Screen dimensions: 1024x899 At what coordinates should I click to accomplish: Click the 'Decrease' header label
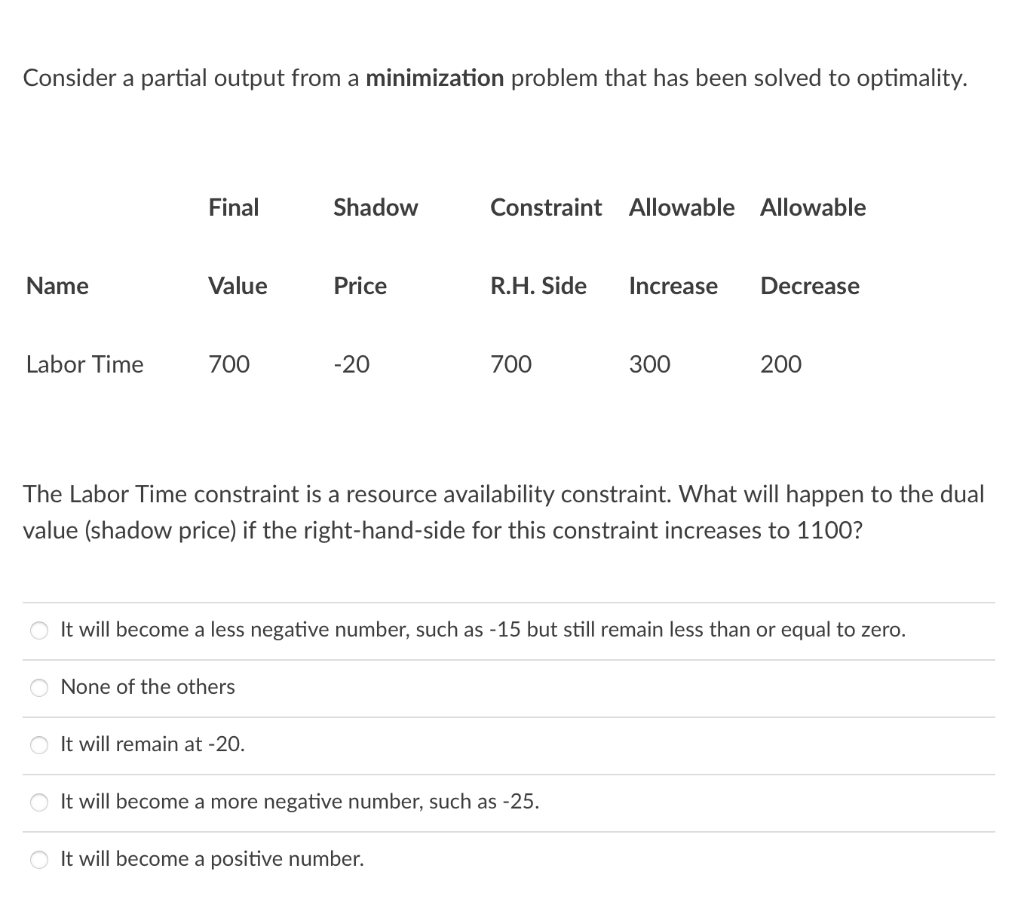(809, 286)
